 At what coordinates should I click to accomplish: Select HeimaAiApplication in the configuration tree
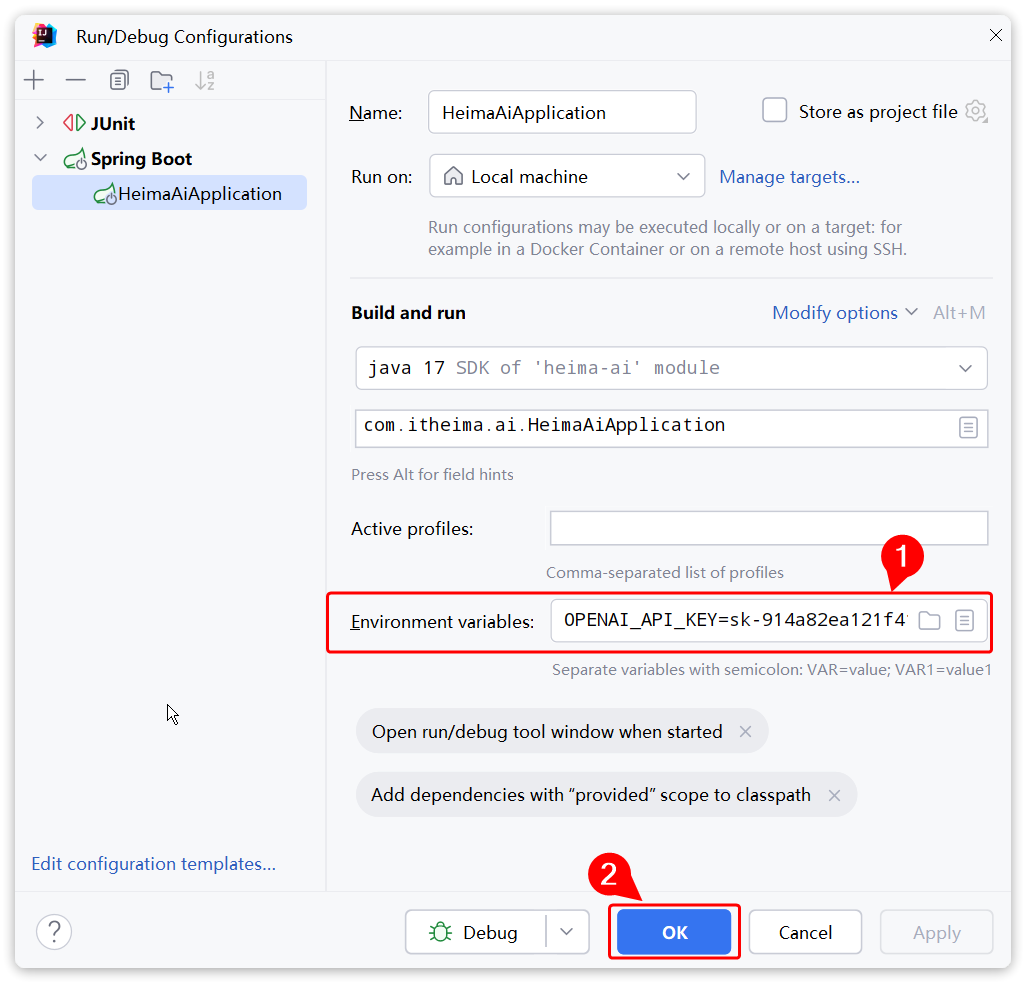click(x=199, y=194)
